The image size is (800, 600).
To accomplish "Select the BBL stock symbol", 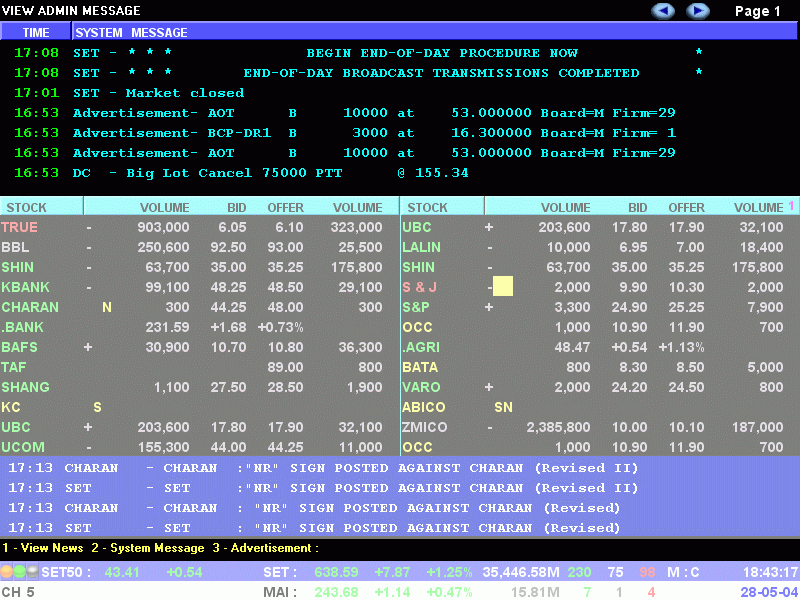I will (15, 247).
